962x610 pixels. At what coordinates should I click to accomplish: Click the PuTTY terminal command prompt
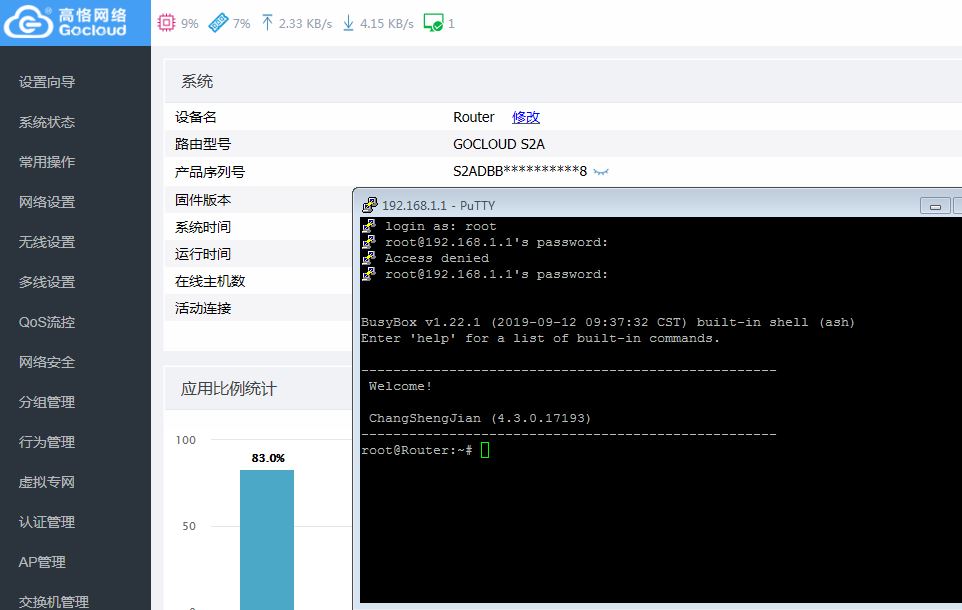[x=485, y=451]
